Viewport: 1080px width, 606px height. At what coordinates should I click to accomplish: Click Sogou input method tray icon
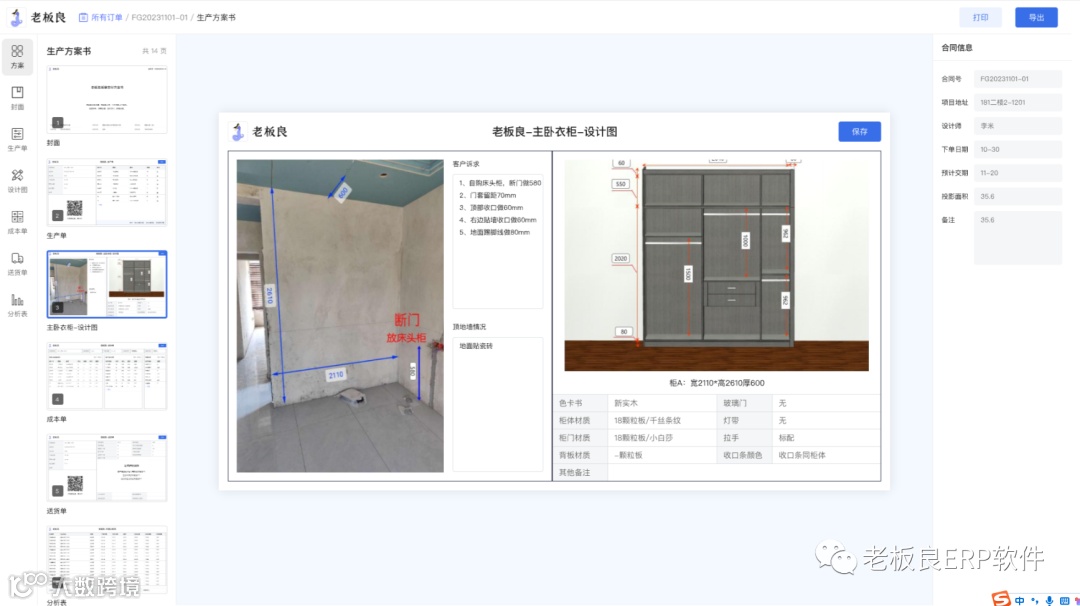(x=1000, y=598)
